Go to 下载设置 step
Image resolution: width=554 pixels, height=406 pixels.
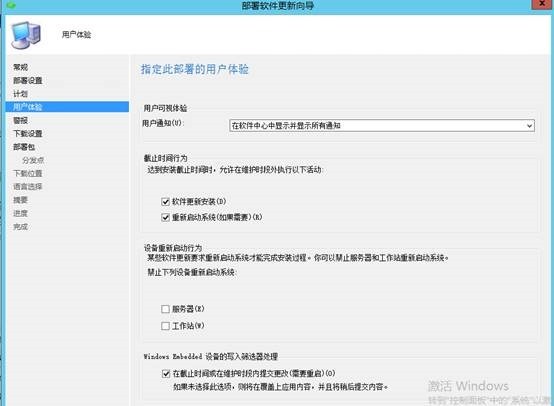point(28,134)
